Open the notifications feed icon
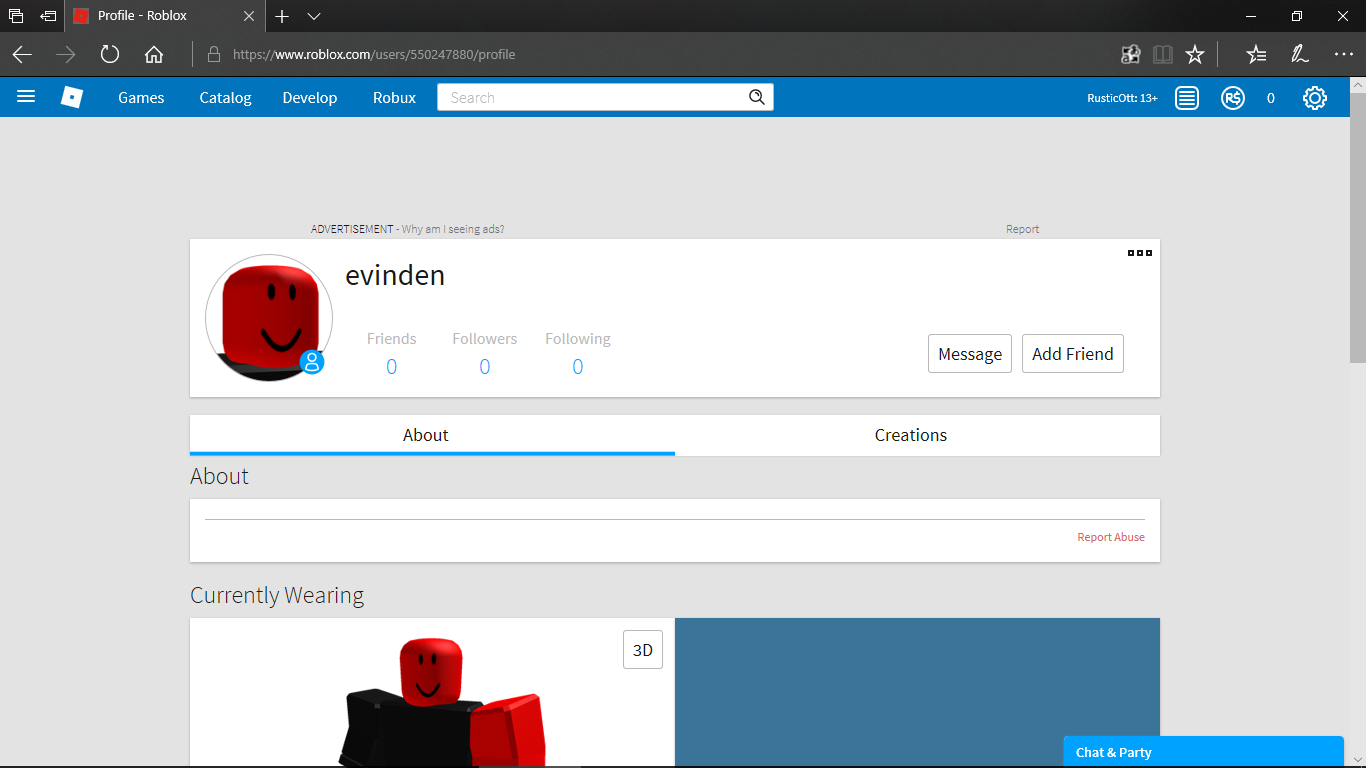Screen dimensions: 1366x768 [x=1187, y=98]
